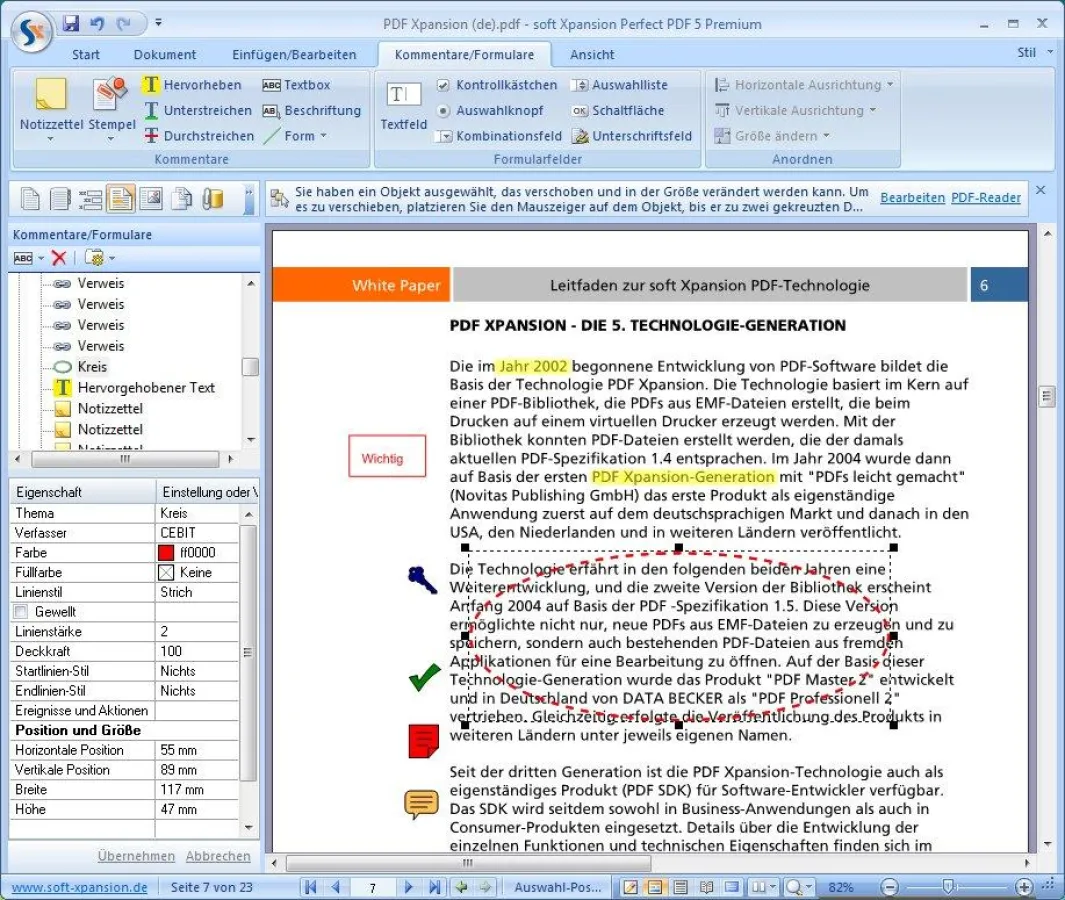1065x900 pixels.
Task: Click the zoom magnifier icon in the status bar
Action: pyautogui.click(x=797, y=887)
